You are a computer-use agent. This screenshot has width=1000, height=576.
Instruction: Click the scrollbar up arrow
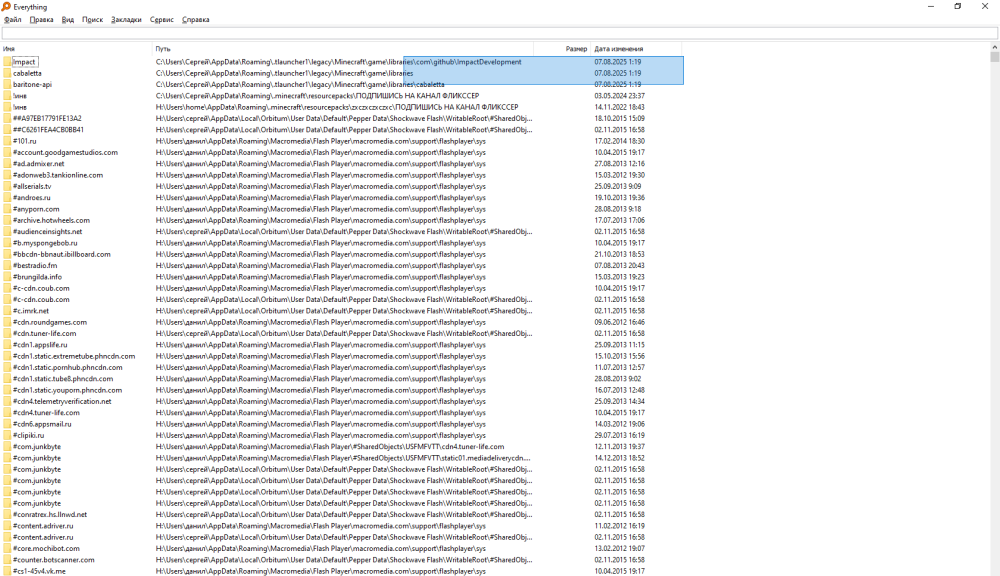click(x=994, y=47)
